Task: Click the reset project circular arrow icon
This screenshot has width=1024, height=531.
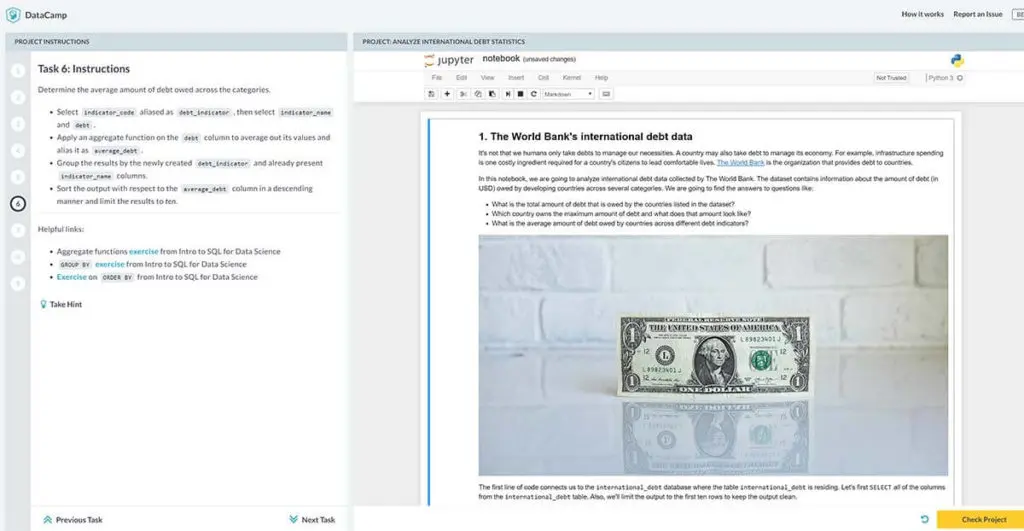Action: point(924,519)
